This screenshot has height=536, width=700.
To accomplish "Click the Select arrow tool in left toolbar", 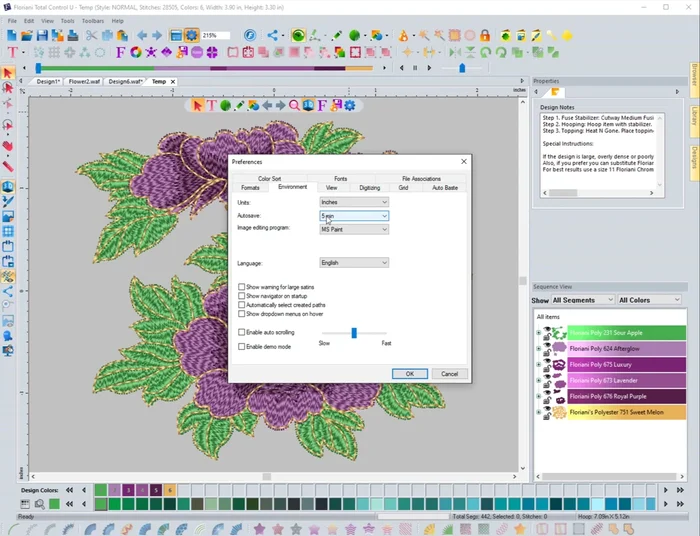I will pos(8,73).
